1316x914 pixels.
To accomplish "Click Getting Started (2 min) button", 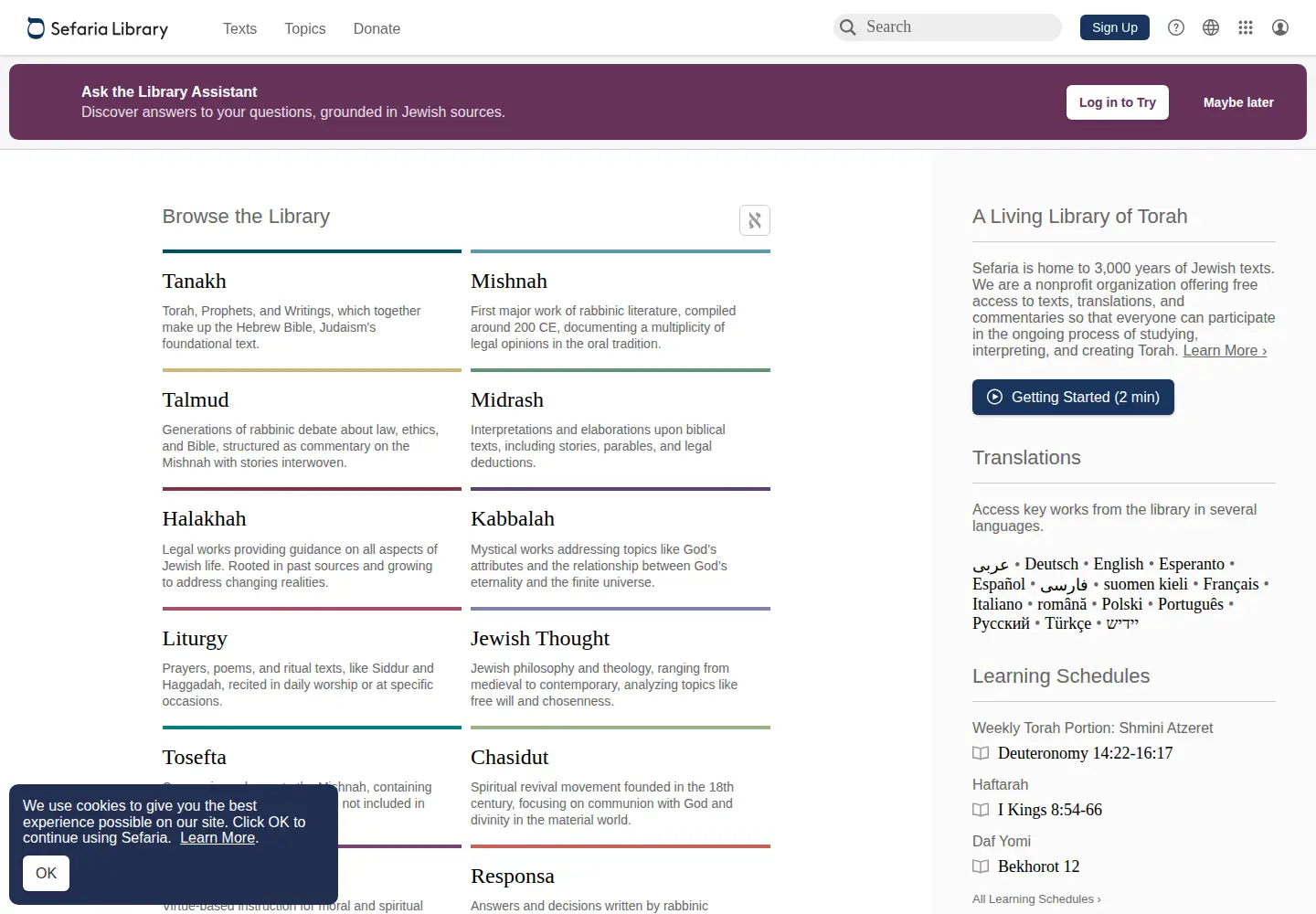I will point(1073,397).
